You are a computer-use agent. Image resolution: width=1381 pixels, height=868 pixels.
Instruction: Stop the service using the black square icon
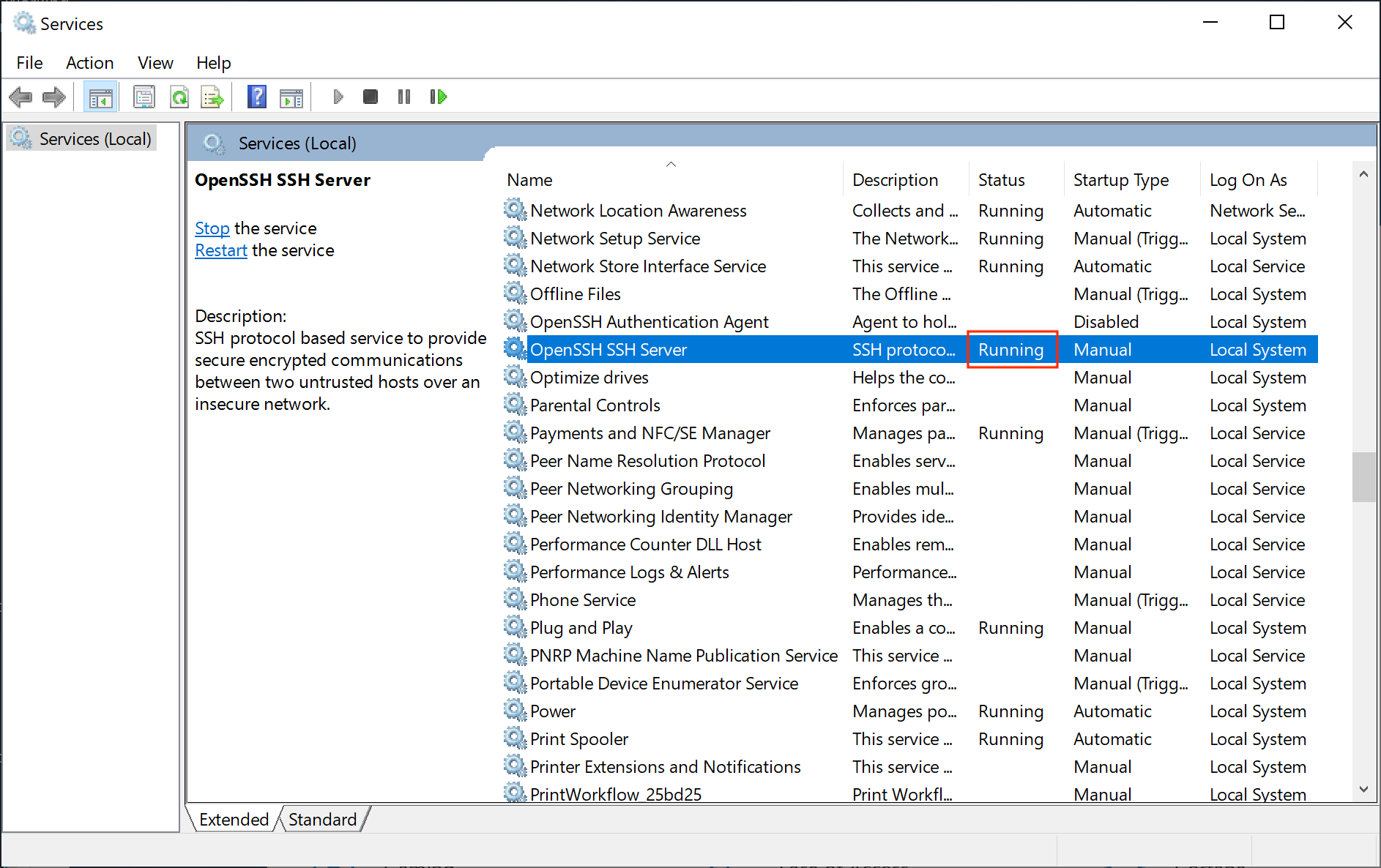coord(370,96)
